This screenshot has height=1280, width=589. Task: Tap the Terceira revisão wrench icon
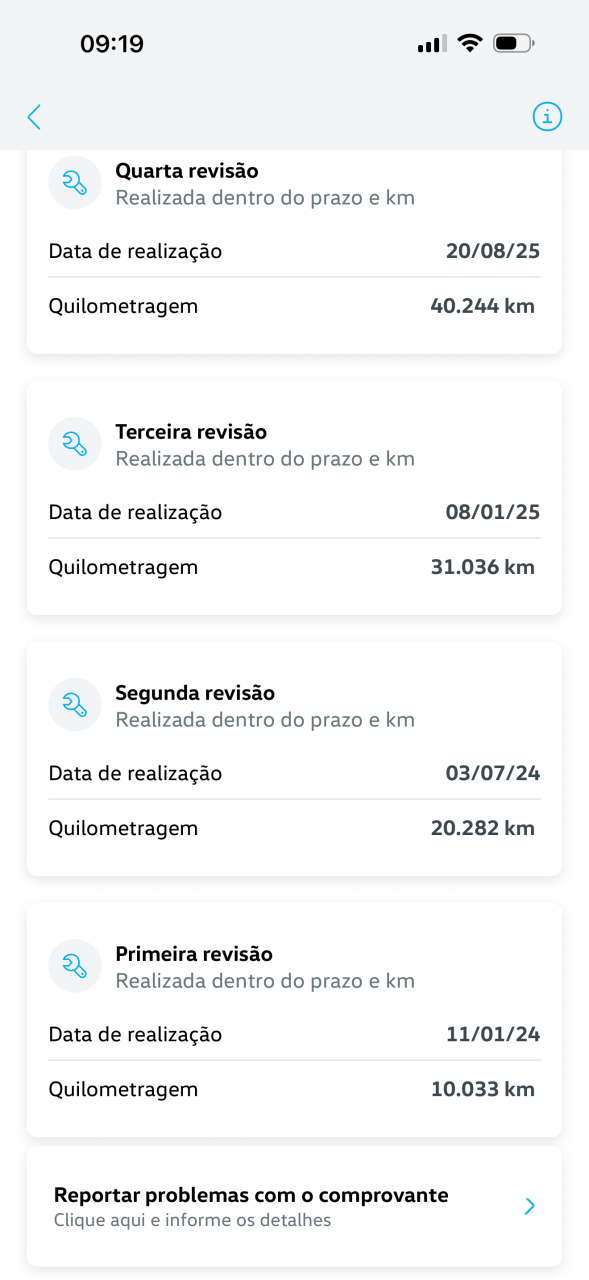75,444
